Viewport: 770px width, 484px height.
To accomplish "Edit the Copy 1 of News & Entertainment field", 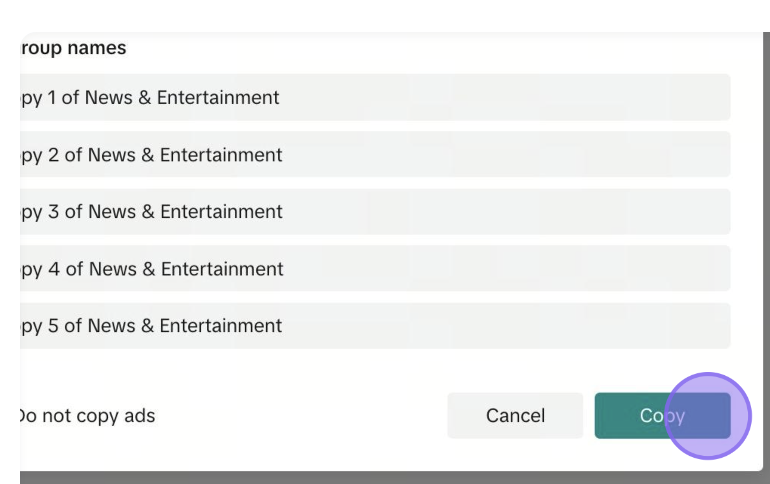I will click(375, 97).
